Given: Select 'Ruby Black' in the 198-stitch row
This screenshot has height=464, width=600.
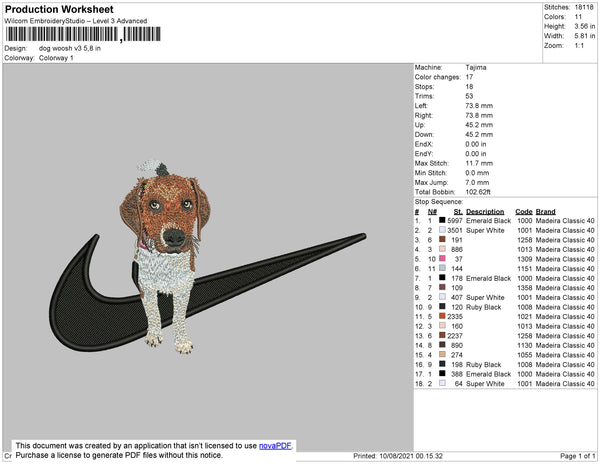Looking at the screenshot, I should point(483,364).
